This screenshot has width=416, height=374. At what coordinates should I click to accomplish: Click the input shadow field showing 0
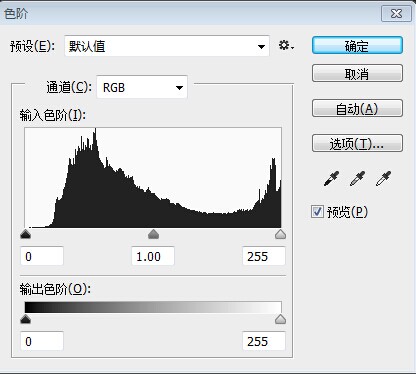(42, 256)
